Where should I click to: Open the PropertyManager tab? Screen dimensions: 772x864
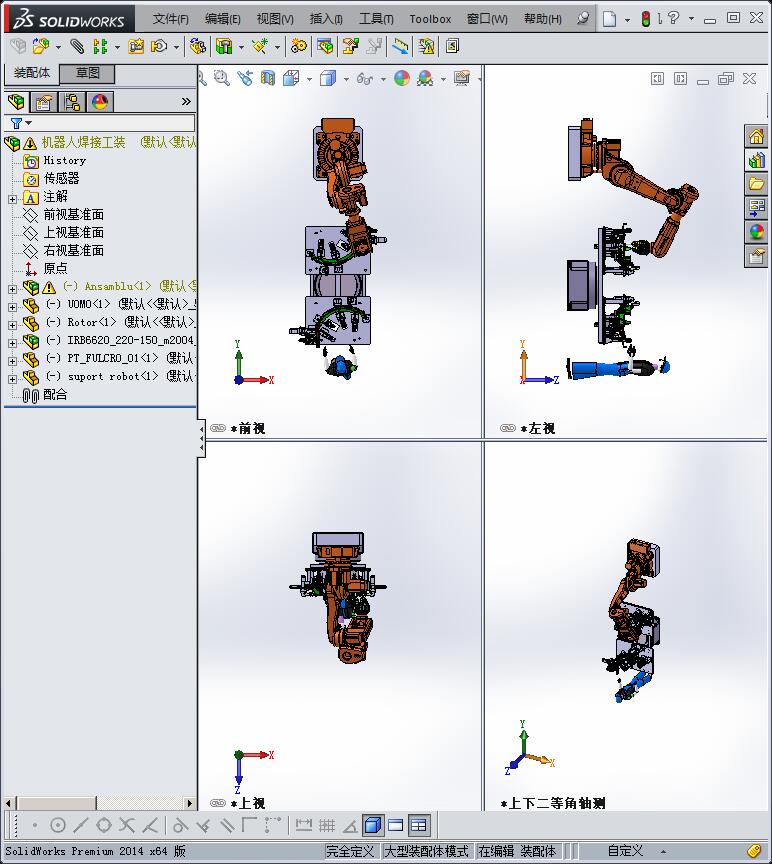(44, 102)
